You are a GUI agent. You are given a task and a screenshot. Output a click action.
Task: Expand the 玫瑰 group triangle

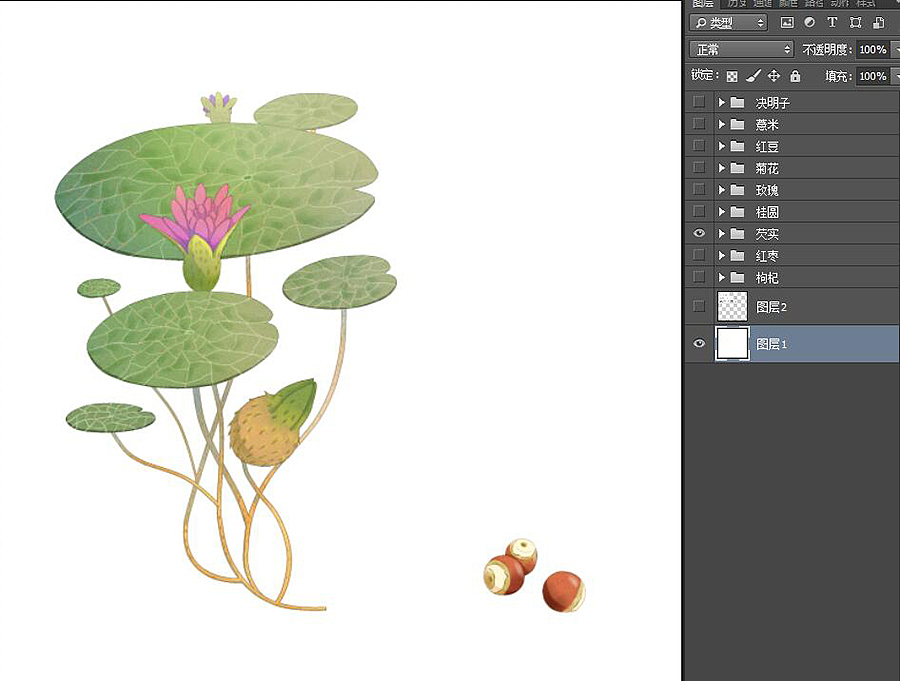[721, 189]
